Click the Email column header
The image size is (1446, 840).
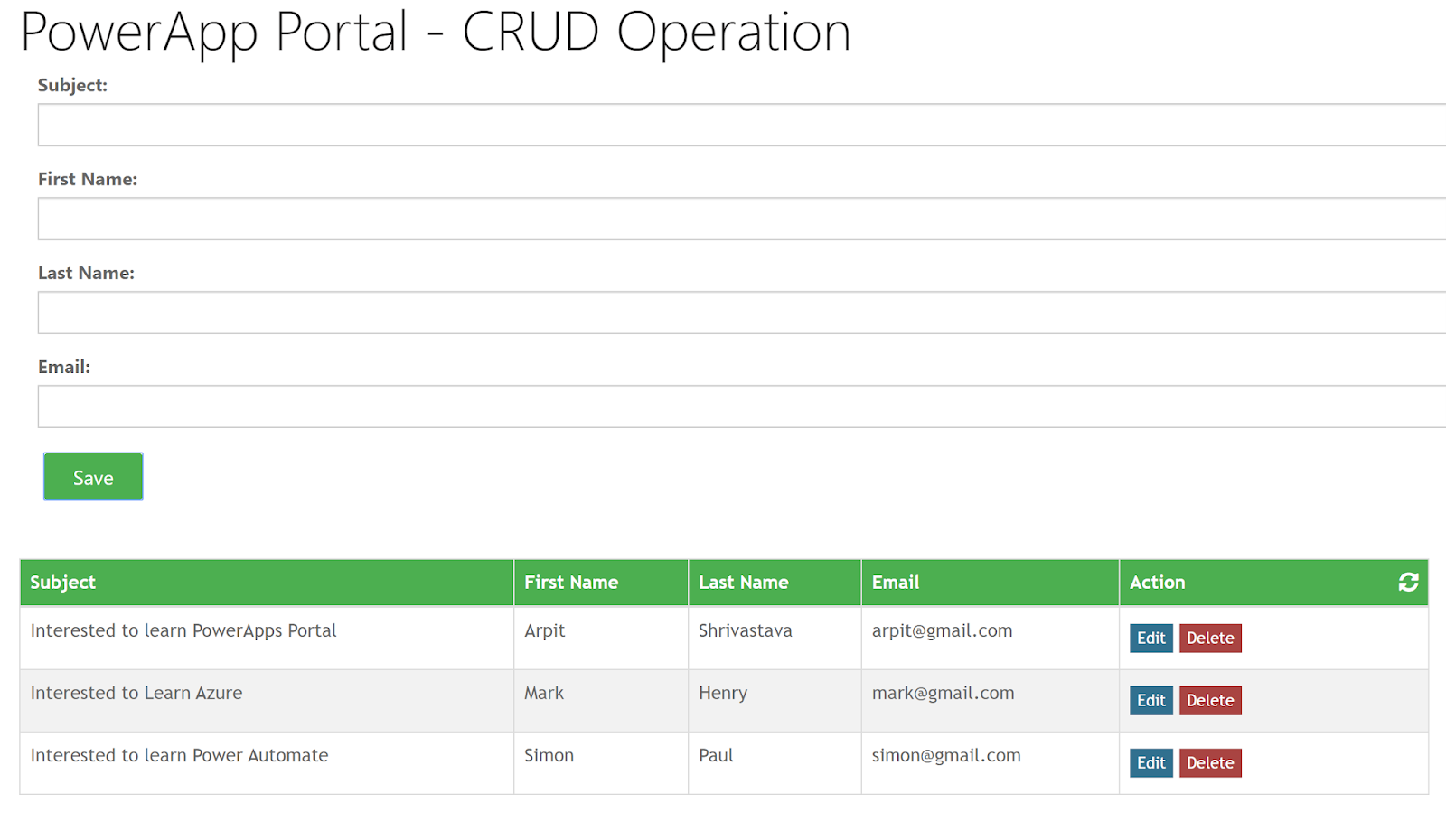(990, 583)
